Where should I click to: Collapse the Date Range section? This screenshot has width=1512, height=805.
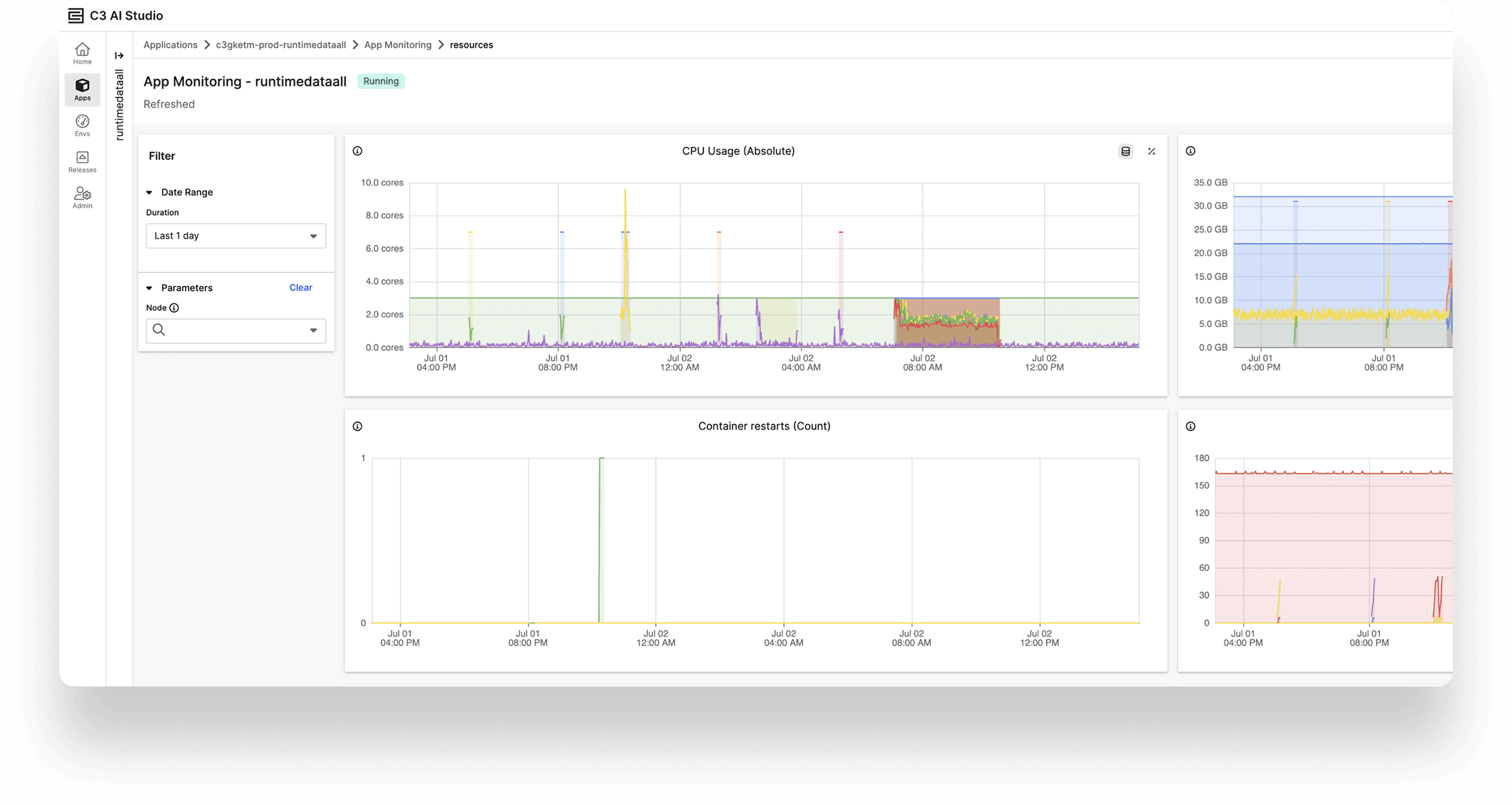[x=149, y=193]
